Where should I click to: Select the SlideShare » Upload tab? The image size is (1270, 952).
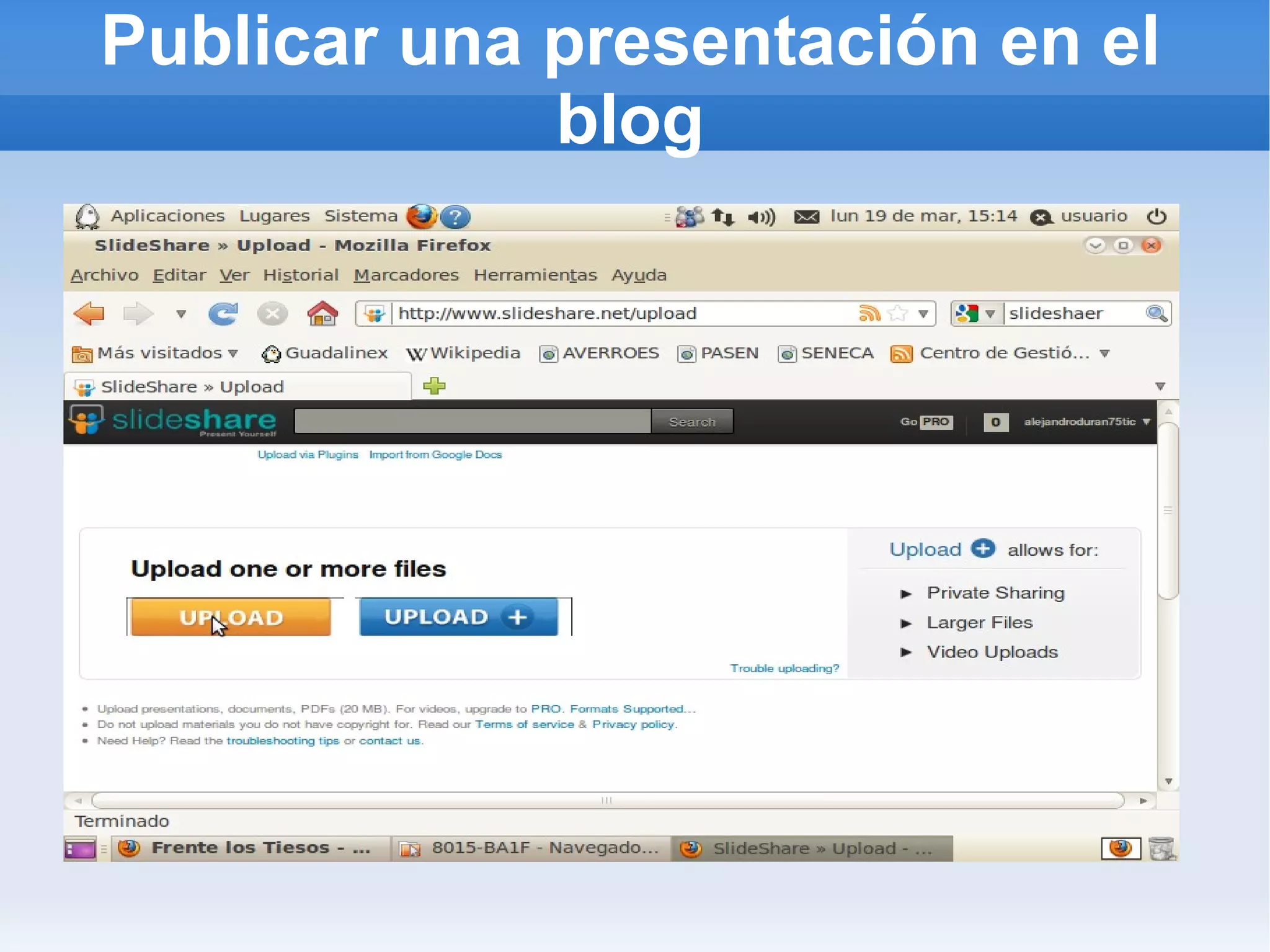tap(238, 386)
